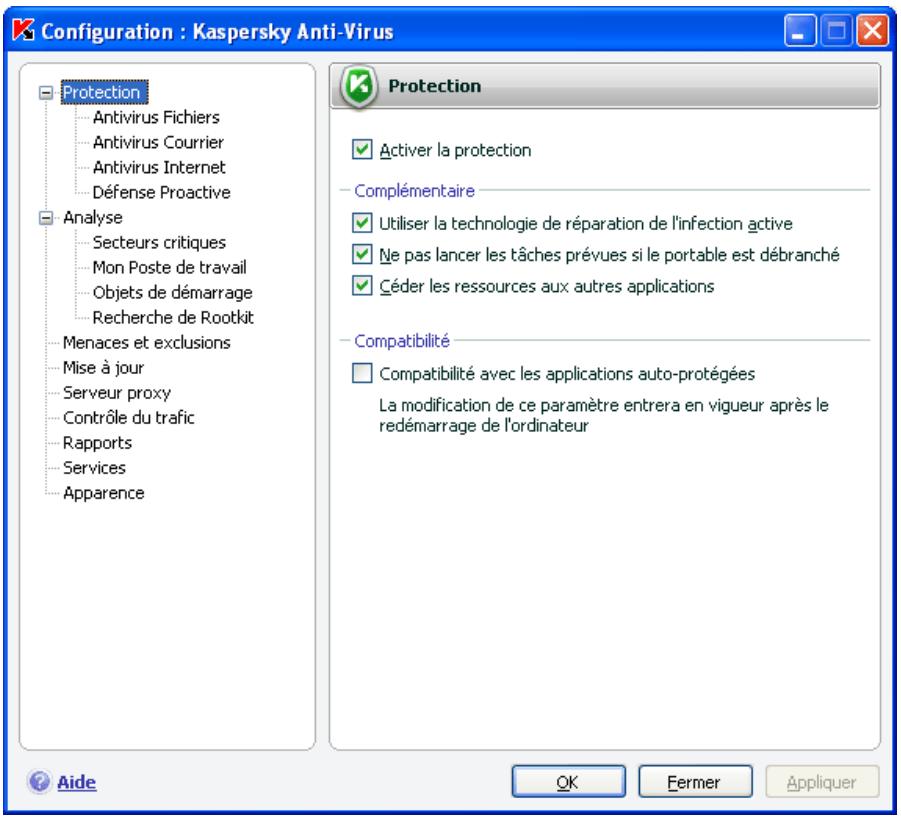This screenshot has height=817, width=901.
Task: Enable Compatibilité avec les applications auto-protégées
Action: click(x=362, y=373)
